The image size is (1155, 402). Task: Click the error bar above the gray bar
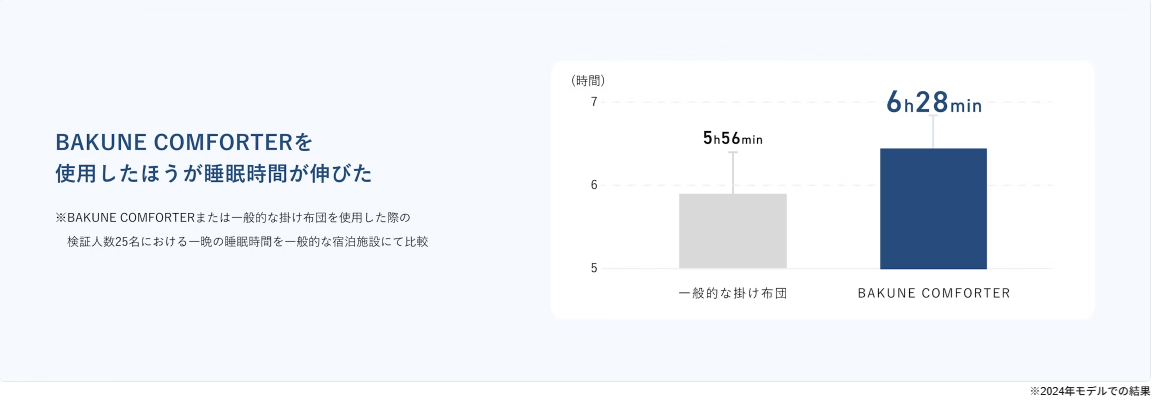click(733, 172)
